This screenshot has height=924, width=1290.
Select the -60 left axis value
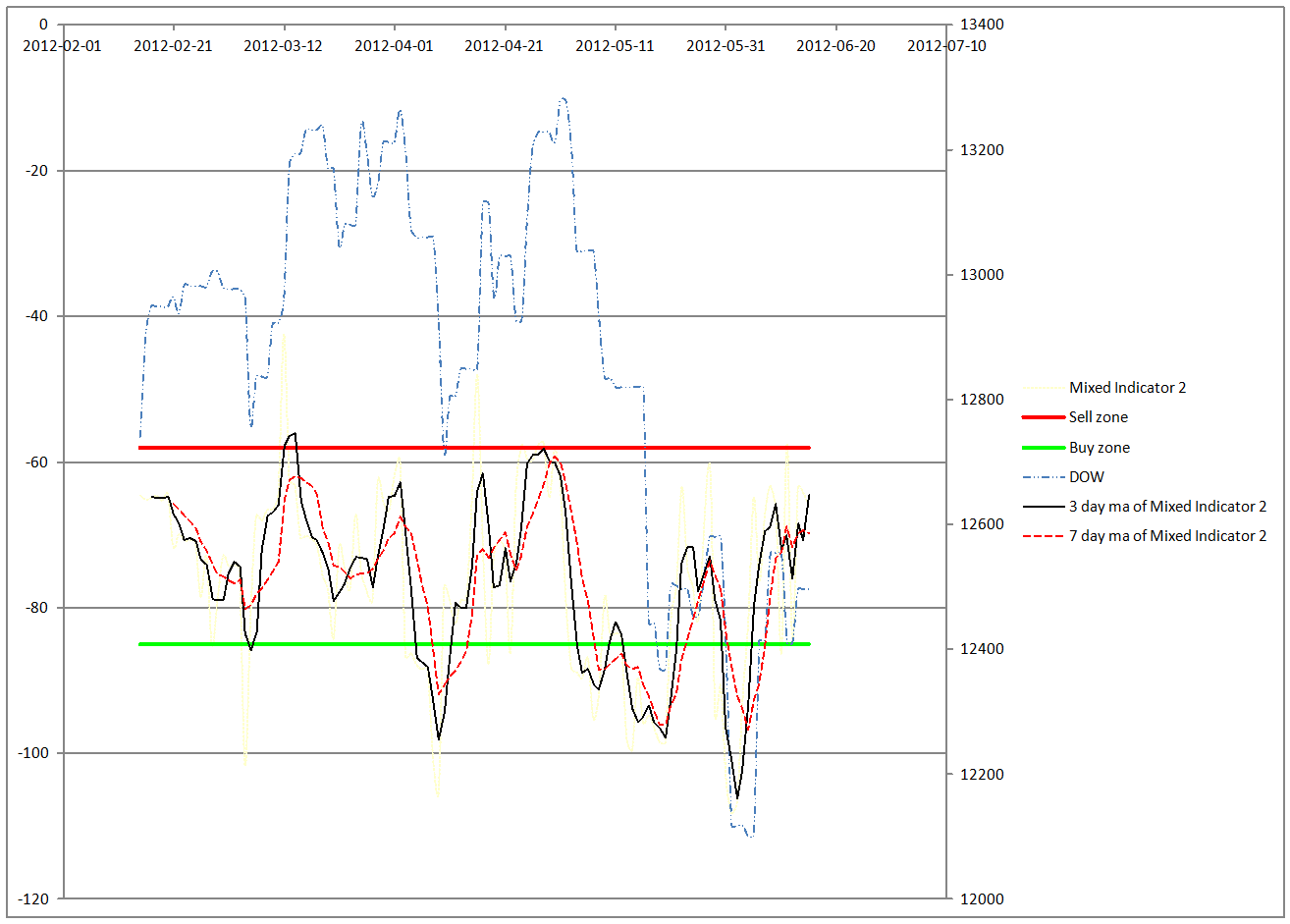click(x=36, y=462)
